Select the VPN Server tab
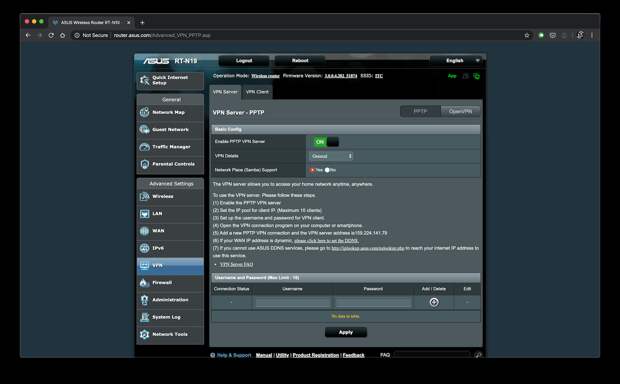Screen dimensions: 620x384 click(225, 92)
